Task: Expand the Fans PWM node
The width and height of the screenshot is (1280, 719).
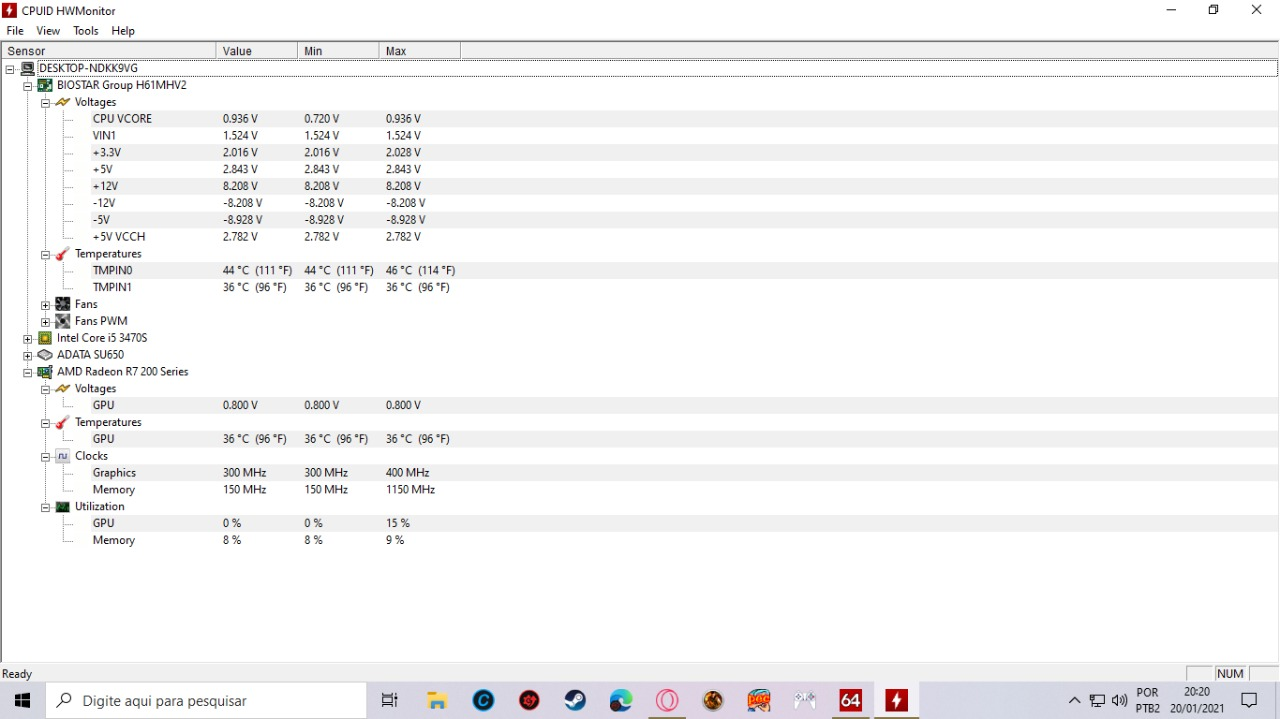Action: pyautogui.click(x=46, y=322)
